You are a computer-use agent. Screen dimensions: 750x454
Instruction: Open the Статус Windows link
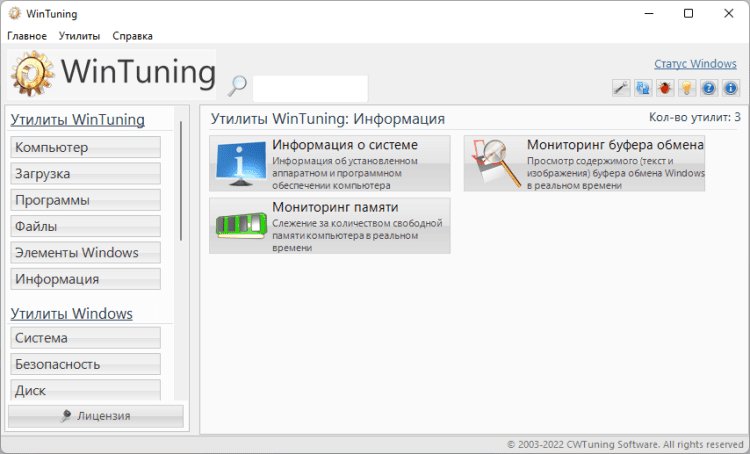pyautogui.click(x=695, y=64)
